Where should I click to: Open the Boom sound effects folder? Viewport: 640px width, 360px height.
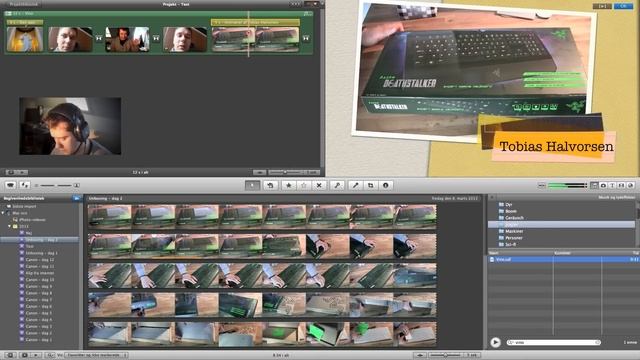[x=511, y=211]
